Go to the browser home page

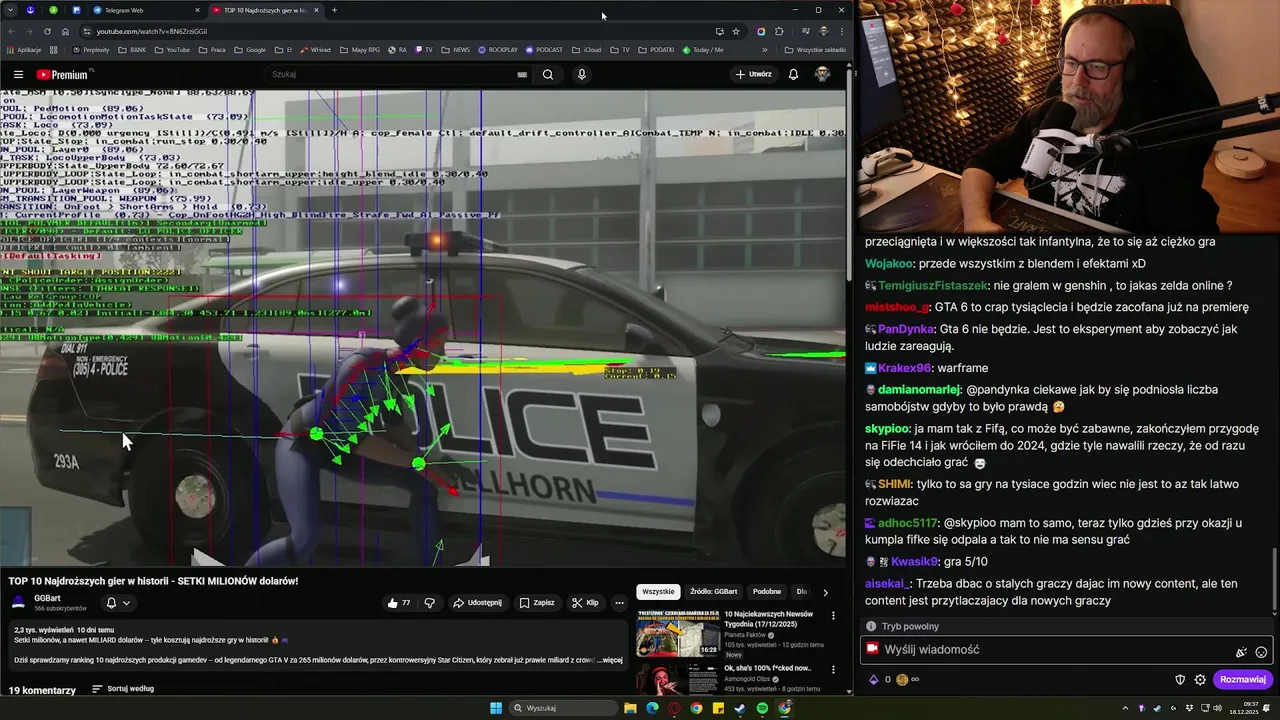(65, 31)
